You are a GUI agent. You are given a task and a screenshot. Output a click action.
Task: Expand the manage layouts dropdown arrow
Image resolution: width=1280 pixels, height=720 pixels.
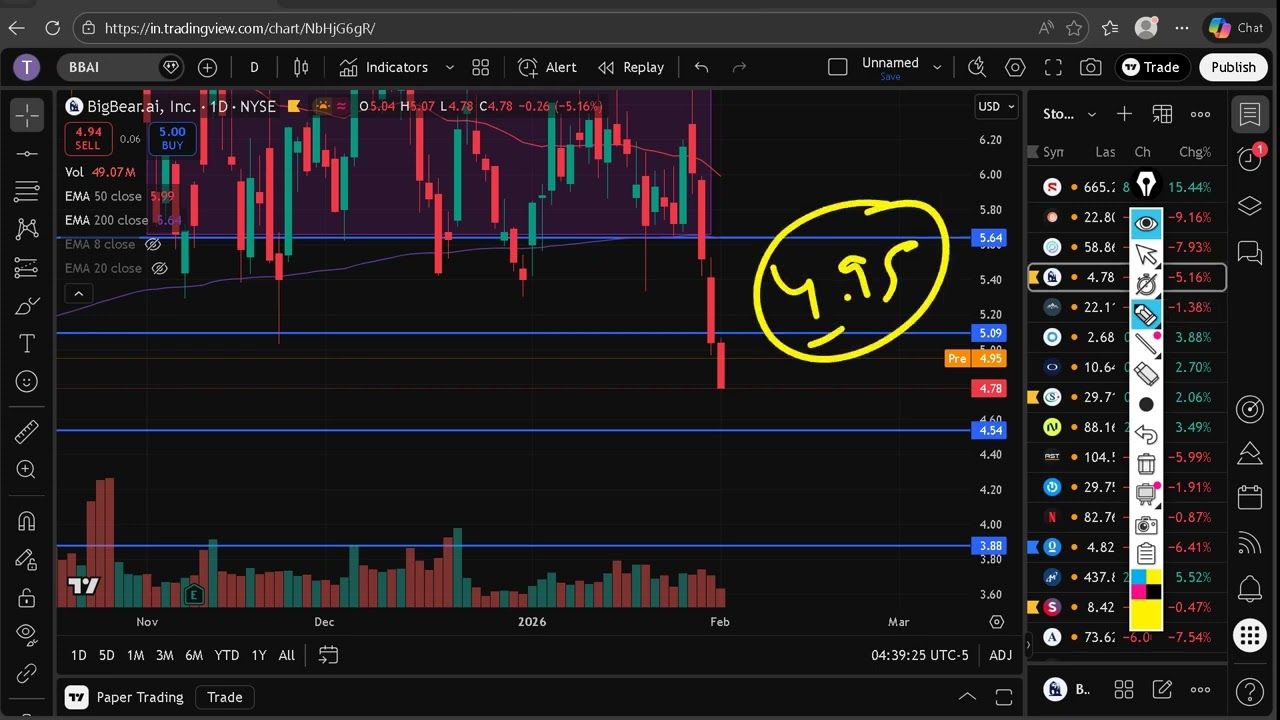point(937,67)
